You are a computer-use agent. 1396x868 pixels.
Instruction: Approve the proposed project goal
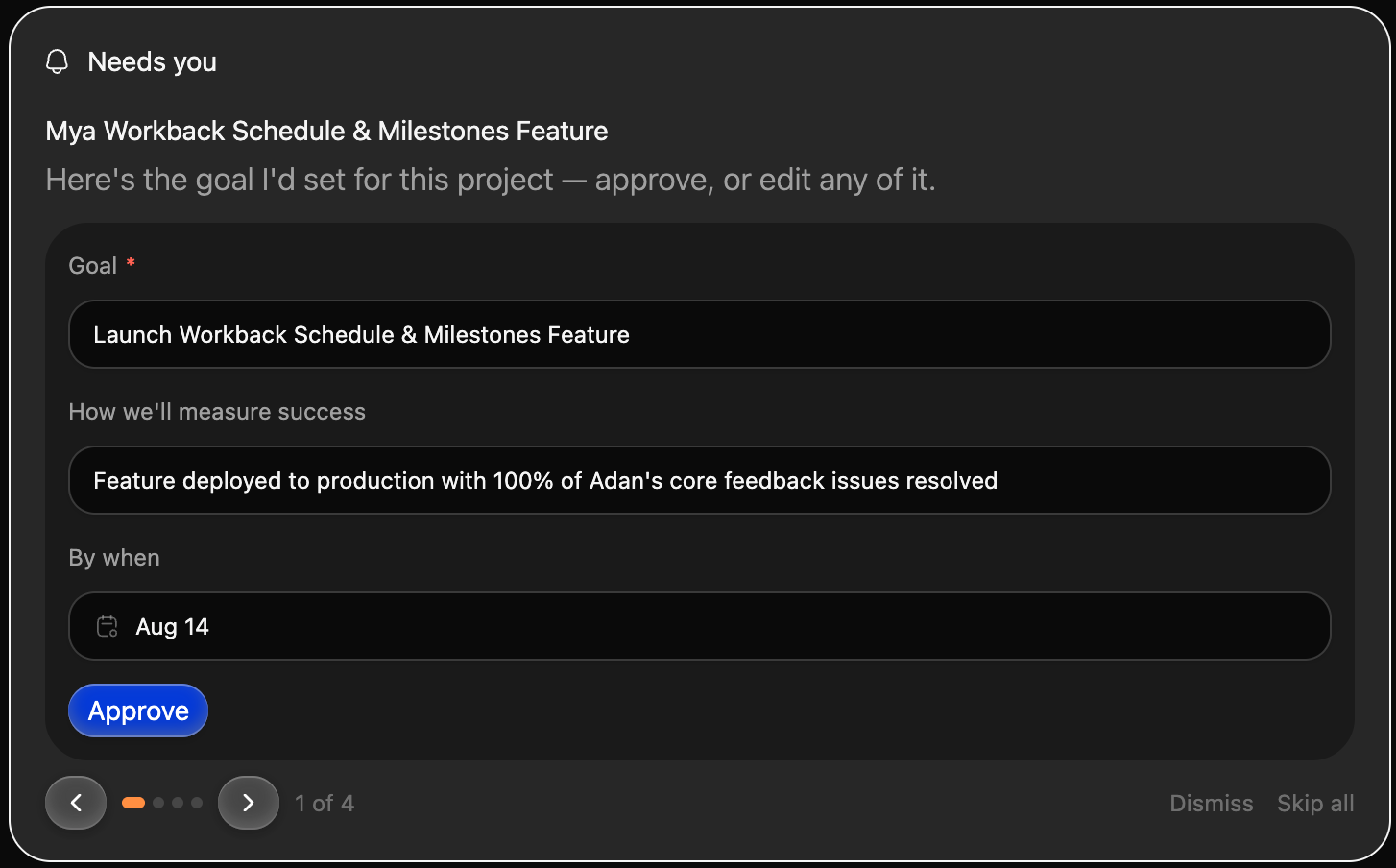[x=138, y=711]
